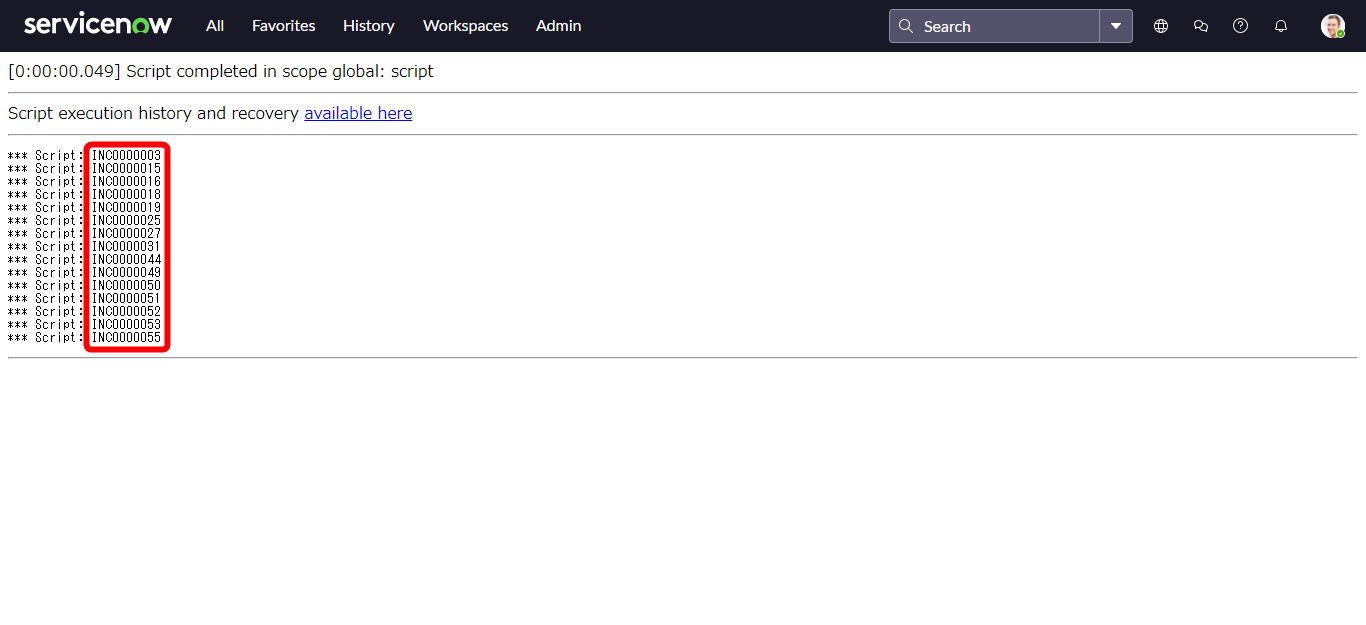Click the INC0000055 output line
Image resolution: width=1366 pixels, height=625 pixels.
click(126, 338)
